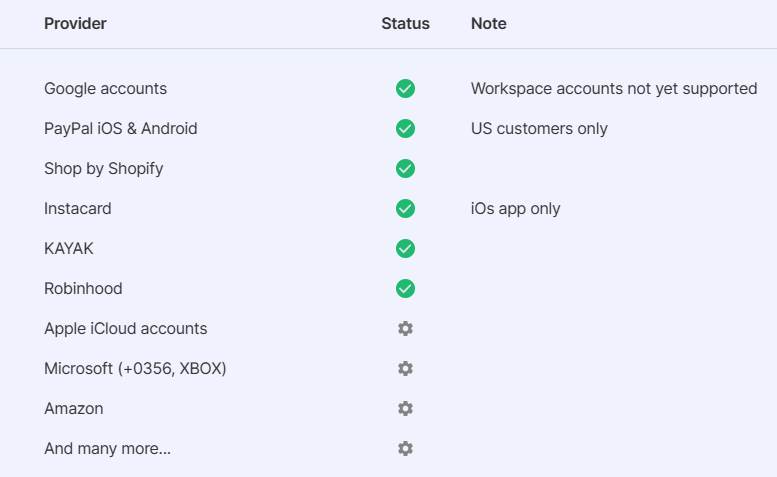Viewport: 777px width, 477px height.
Task: Select the Microsoft (+0356, XBOX) text
Action: click(x=135, y=369)
